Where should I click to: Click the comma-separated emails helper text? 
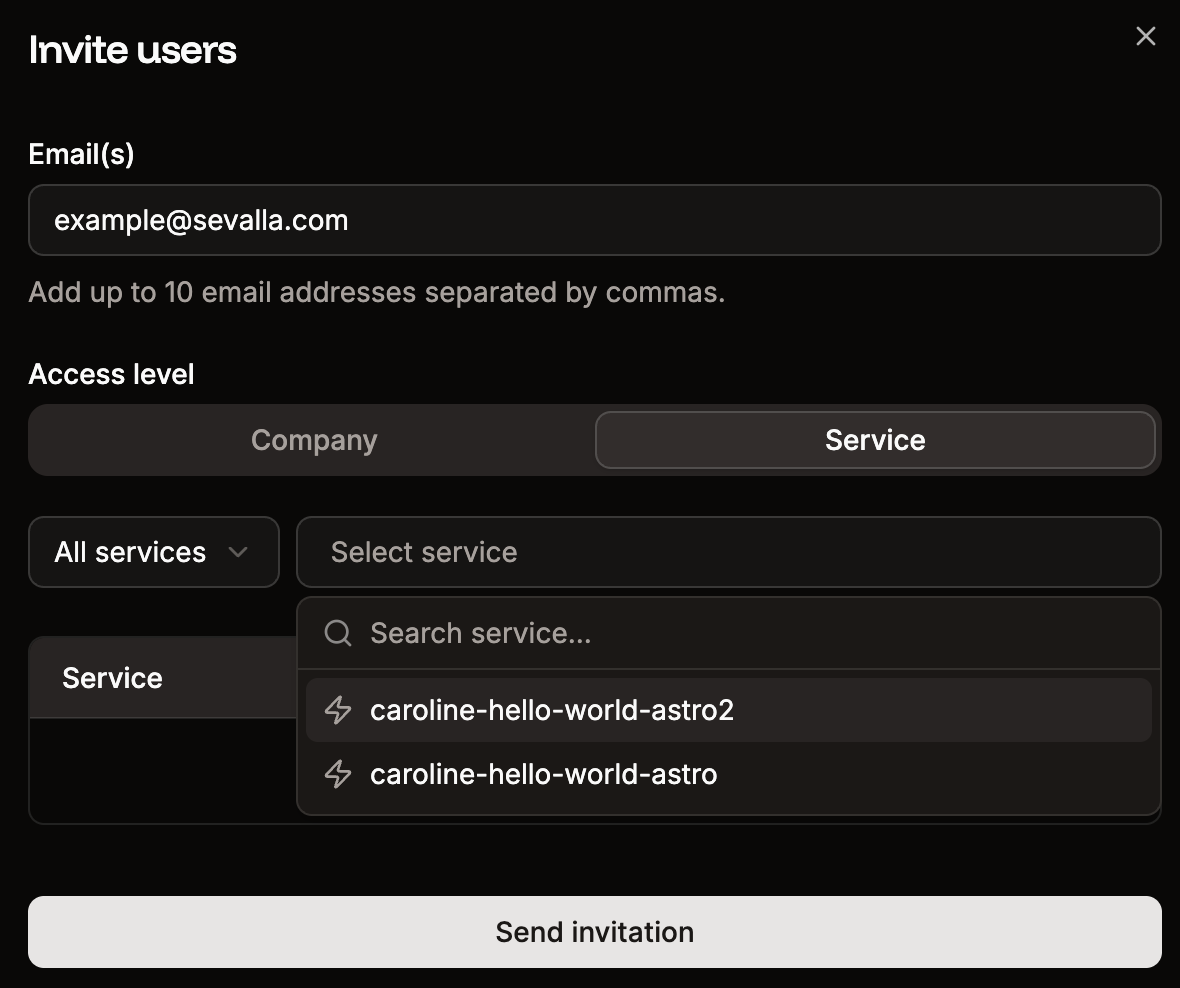(377, 292)
